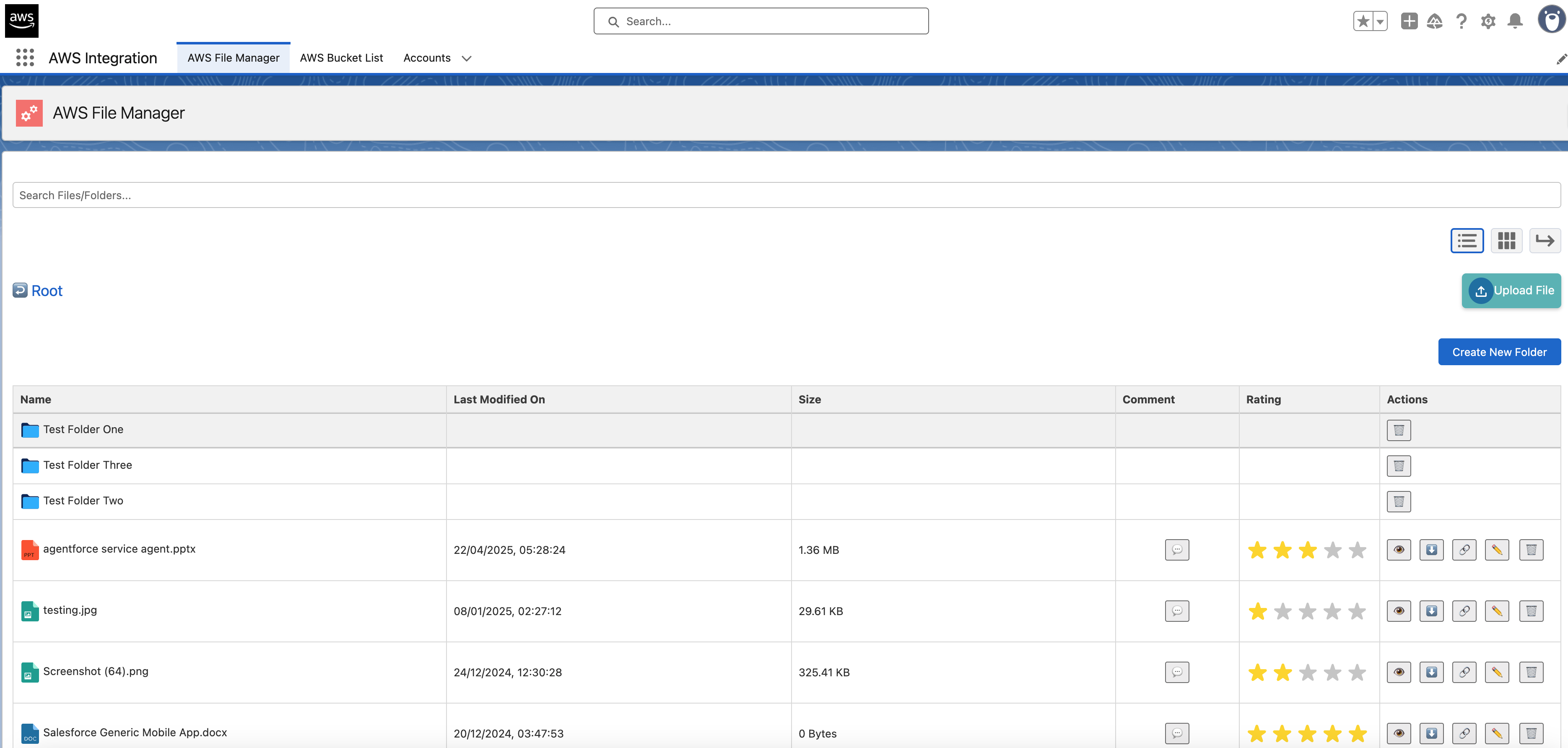Open comment for Screenshot (64).png
The height and width of the screenshot is (748, 1568).
pos(1177,673)
